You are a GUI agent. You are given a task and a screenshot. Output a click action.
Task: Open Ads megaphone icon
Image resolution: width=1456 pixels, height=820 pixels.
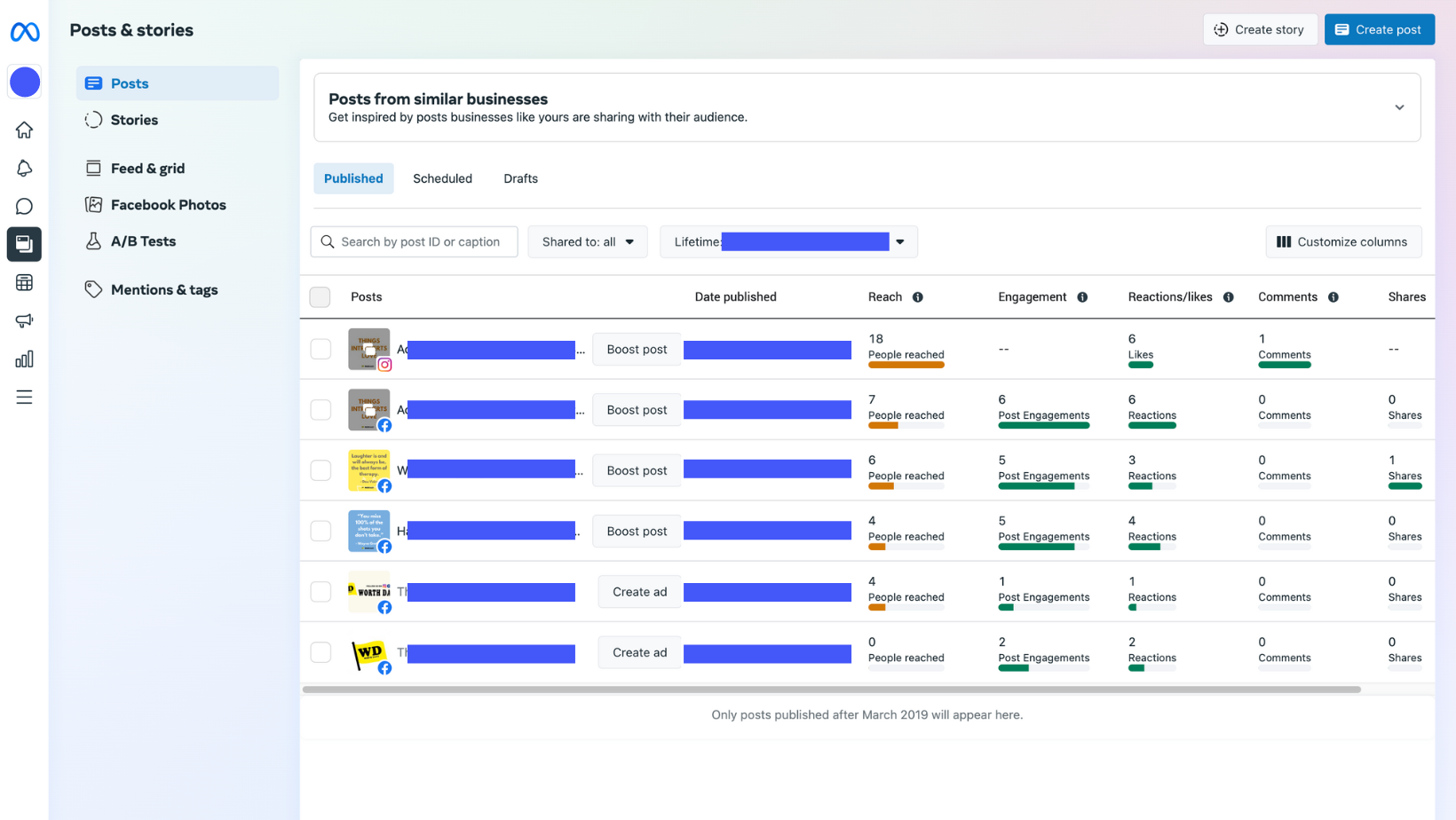(x=24, y=320)
